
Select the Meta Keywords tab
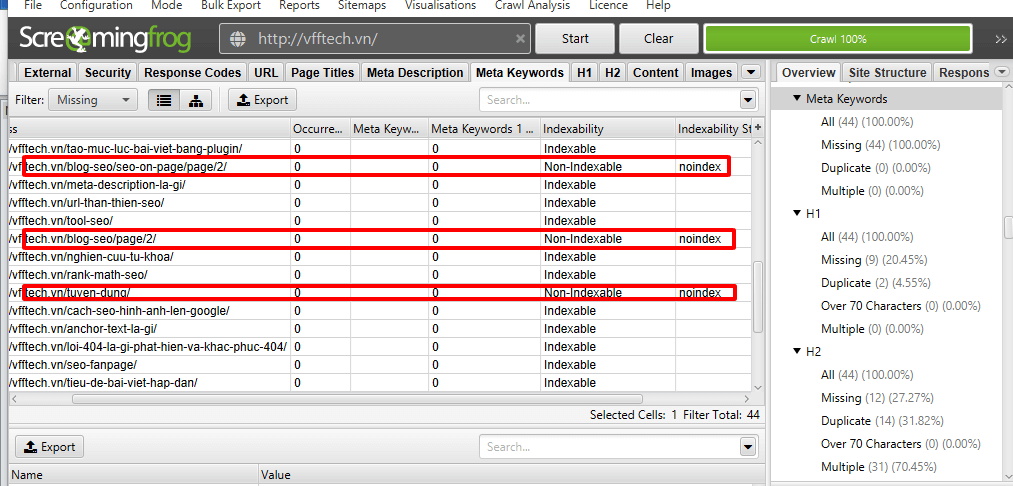519,72
